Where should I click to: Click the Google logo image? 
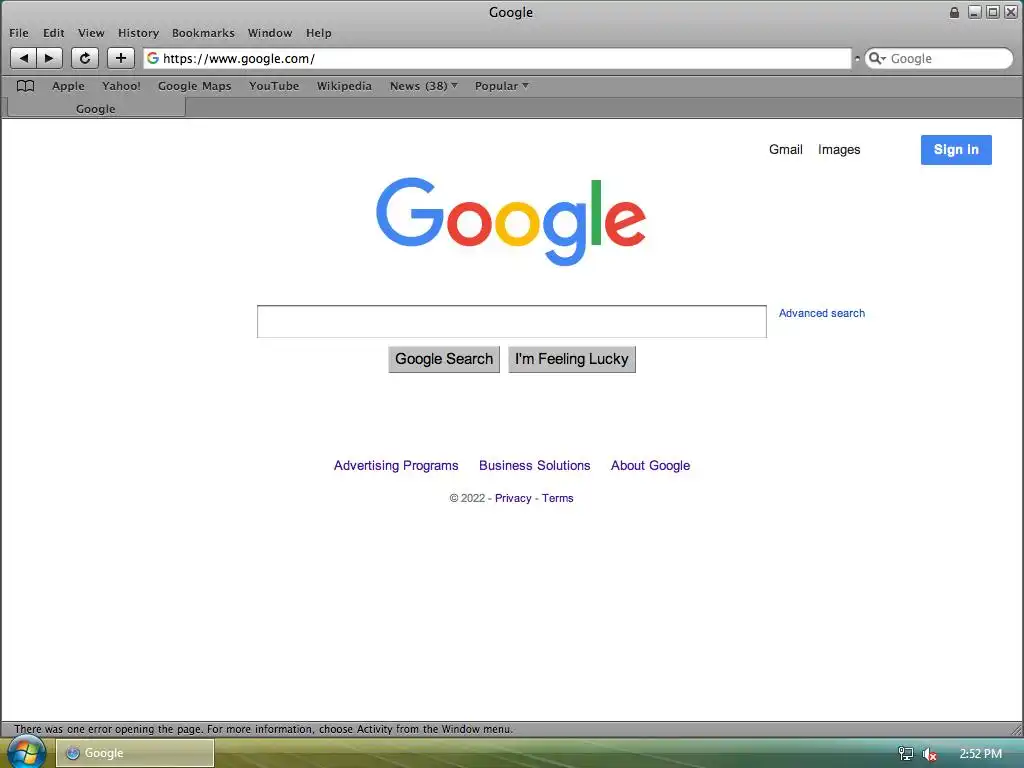[x=511, y=221]
